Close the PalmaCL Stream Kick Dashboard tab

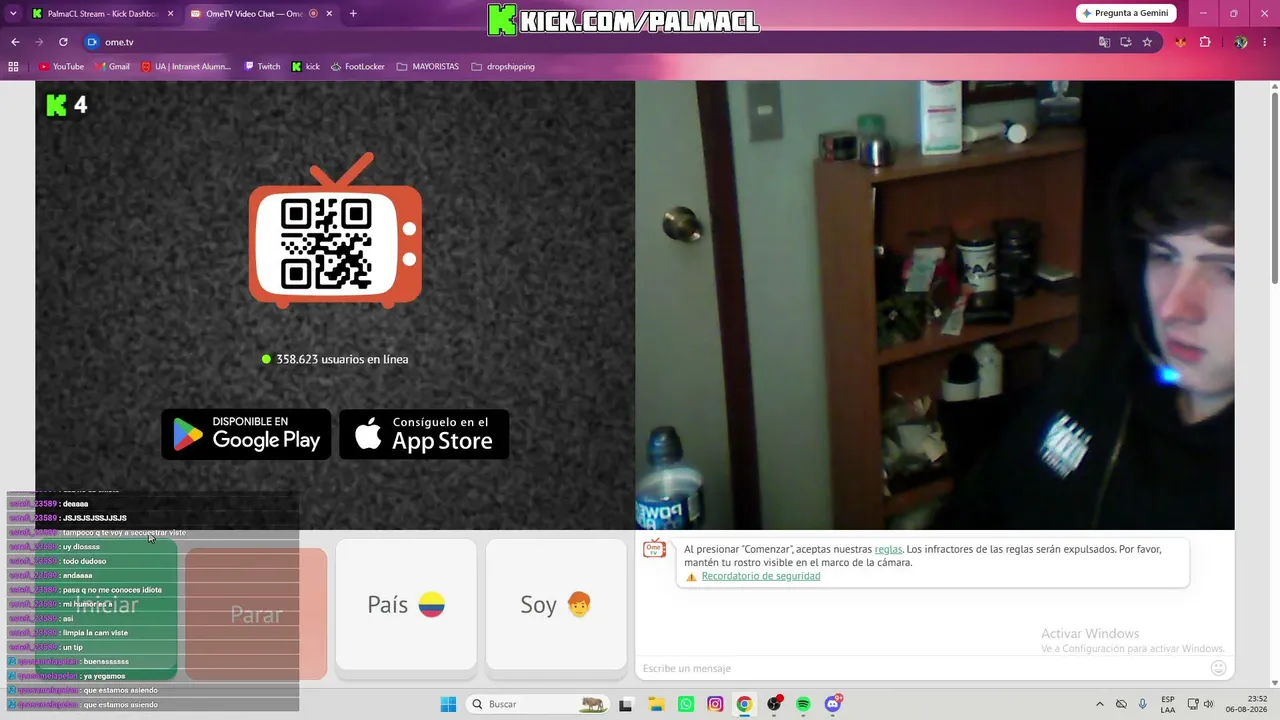tap(170, 14)
